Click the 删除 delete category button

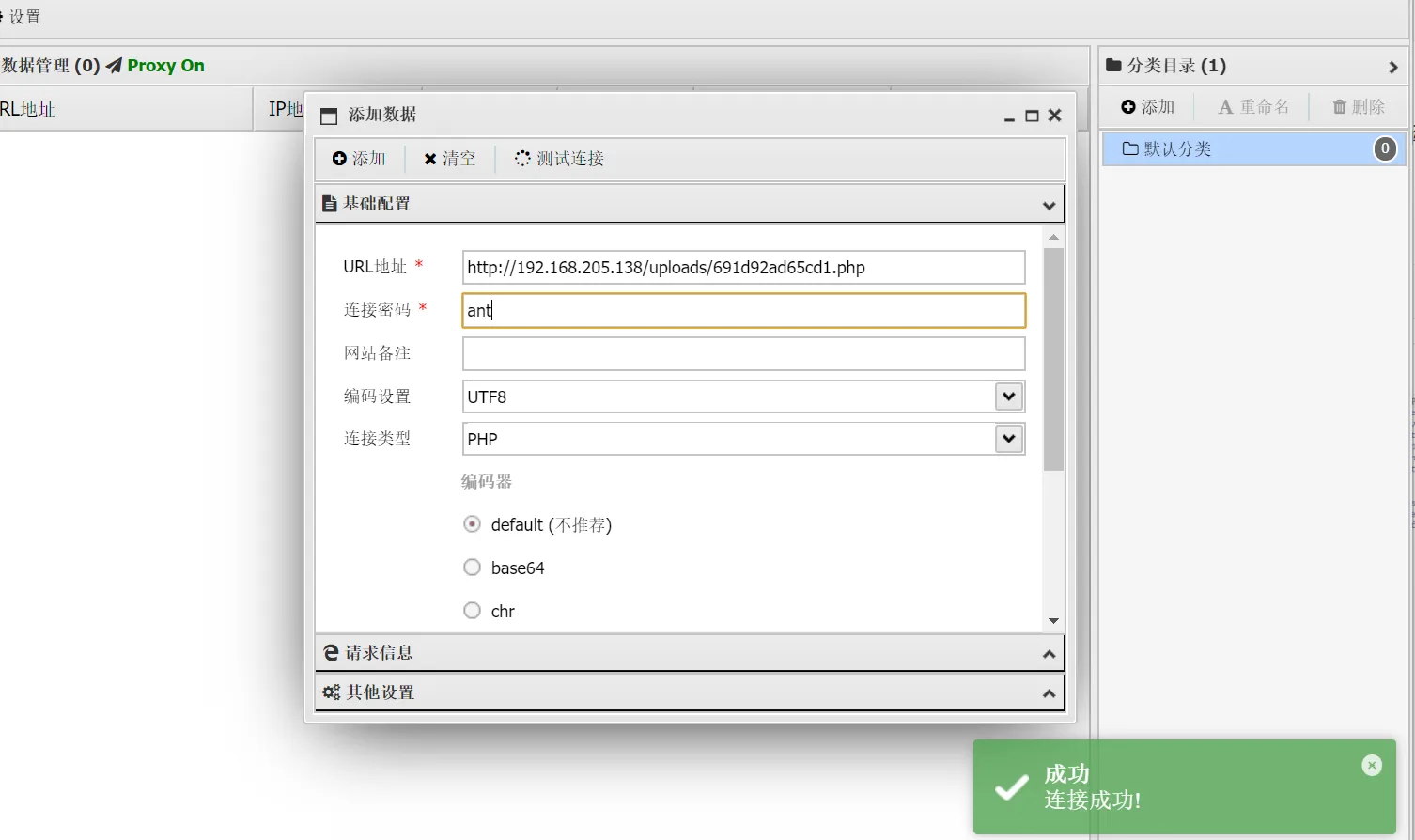pyautogui.click(x=1359, y=107)
